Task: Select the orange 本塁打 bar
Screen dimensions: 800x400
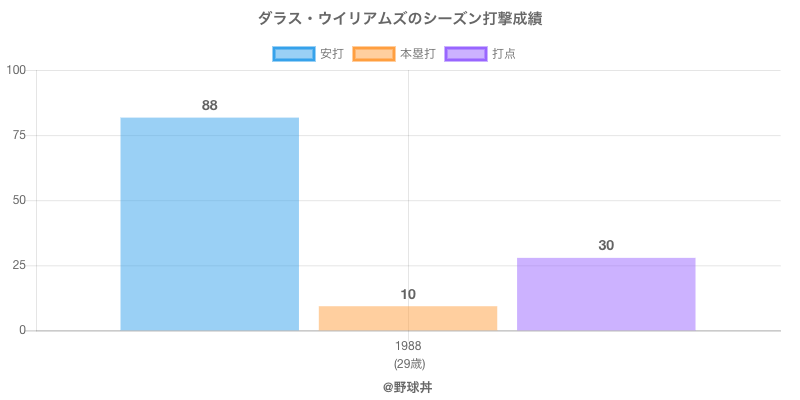Action: tap(408, 318)
